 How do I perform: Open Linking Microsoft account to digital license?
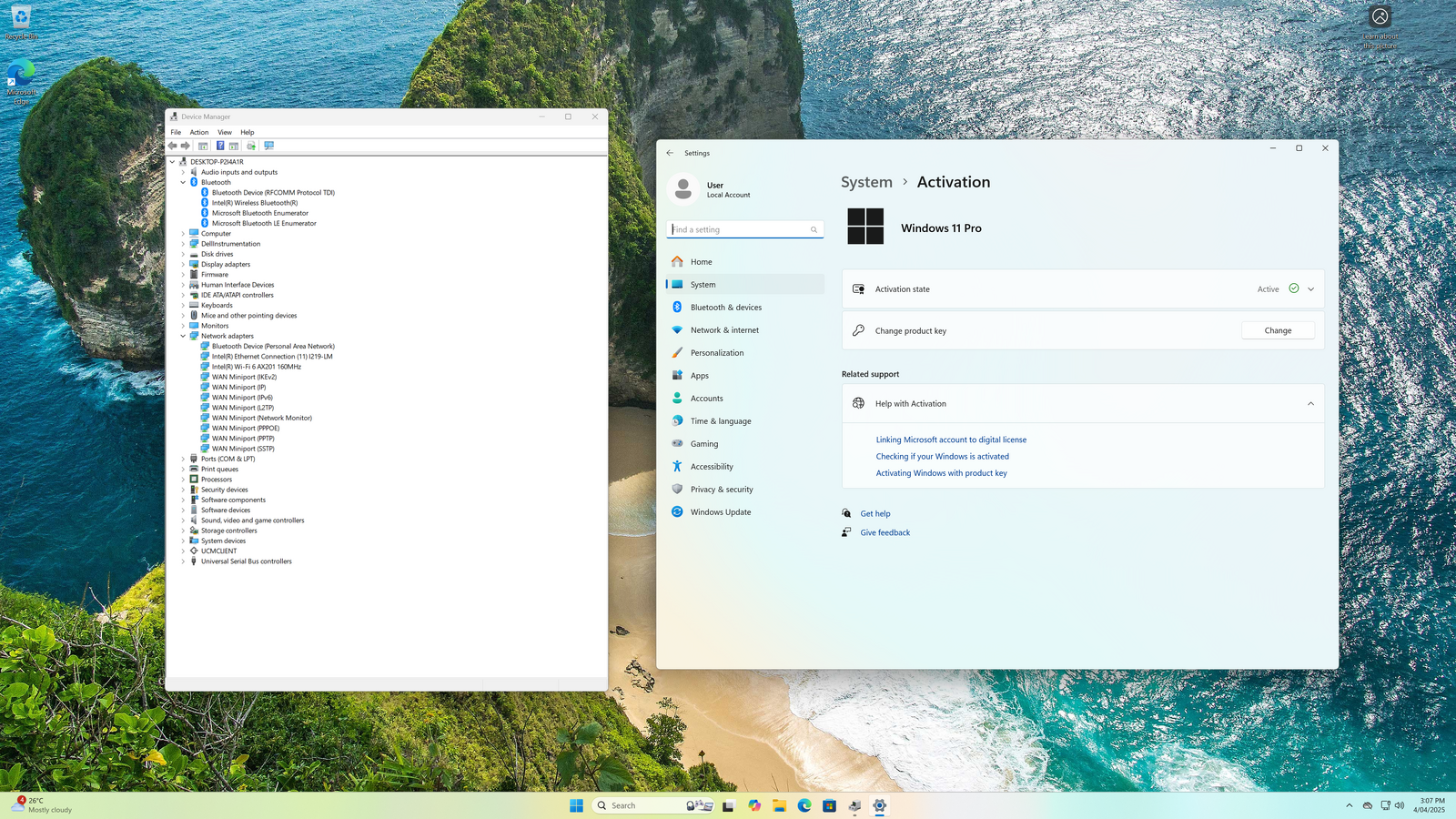coord(951,440)
